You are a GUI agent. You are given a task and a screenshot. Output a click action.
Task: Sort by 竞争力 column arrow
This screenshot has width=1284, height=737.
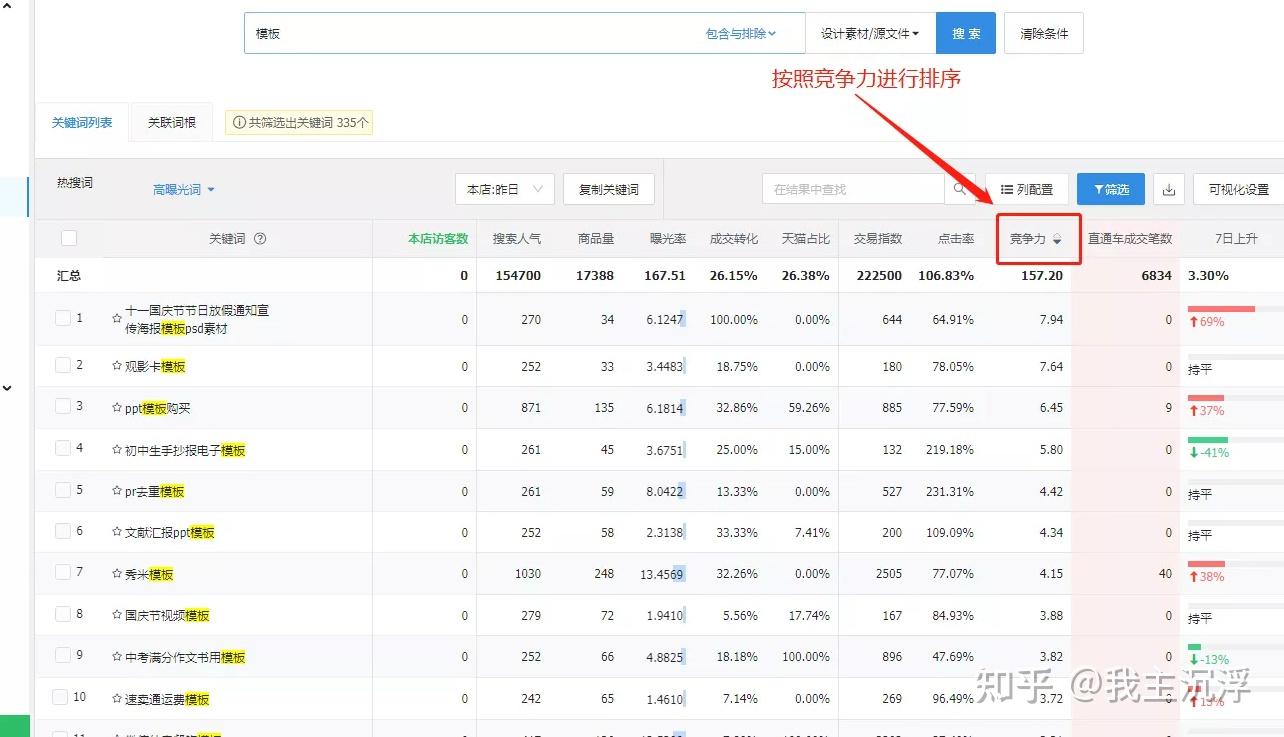1057,240
